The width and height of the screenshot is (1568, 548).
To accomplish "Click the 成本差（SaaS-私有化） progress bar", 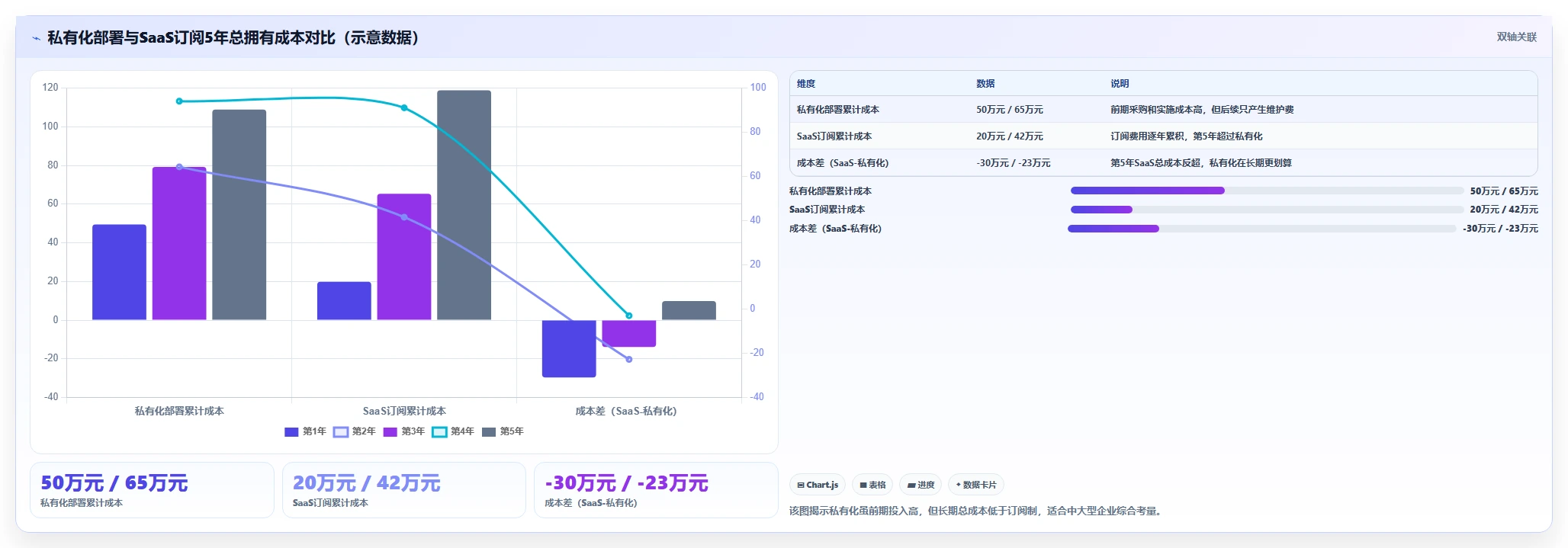I will pos(1262,229).
